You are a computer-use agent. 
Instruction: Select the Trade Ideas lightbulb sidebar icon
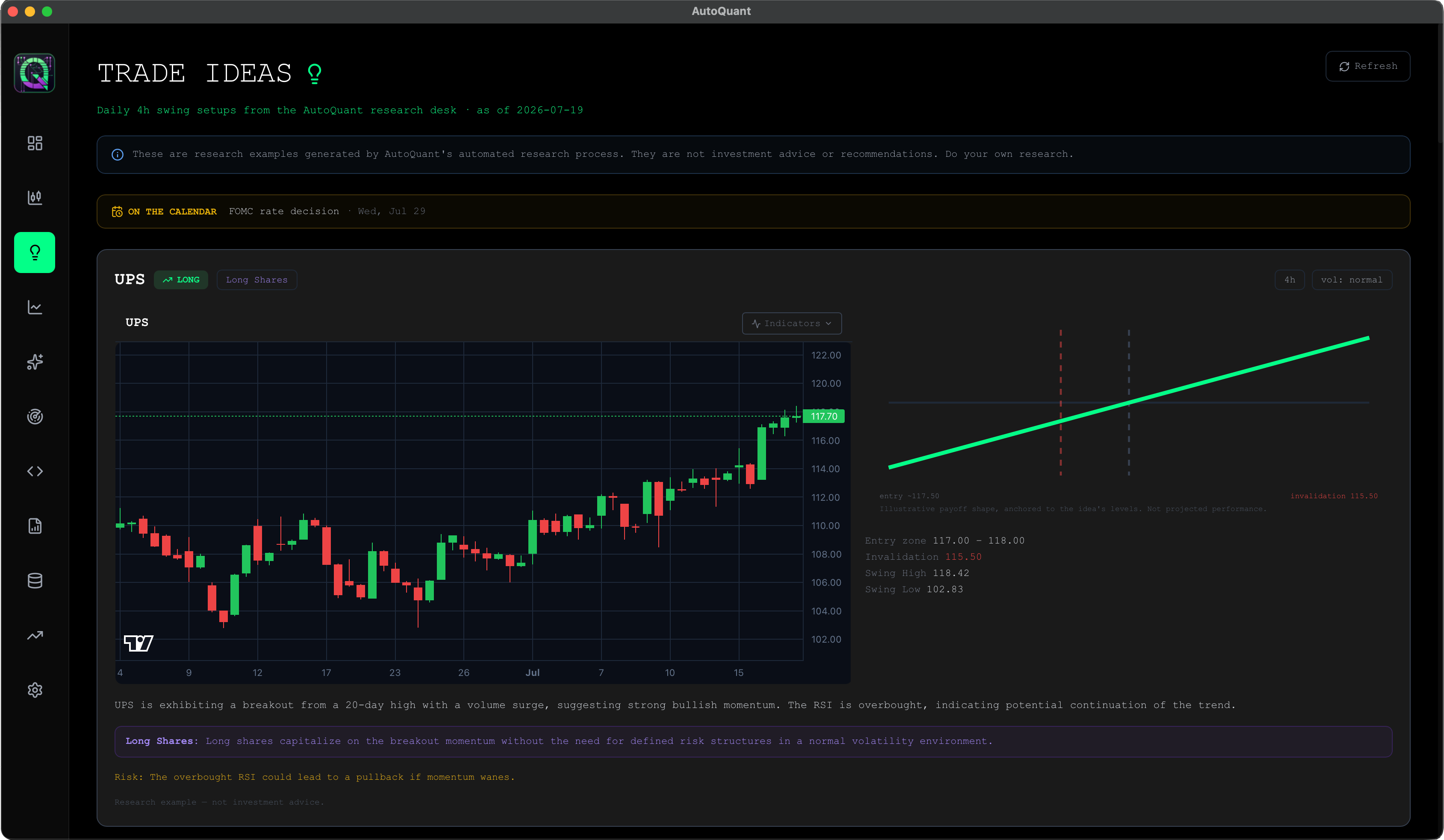pyautogui.click(x=34, y=253)
